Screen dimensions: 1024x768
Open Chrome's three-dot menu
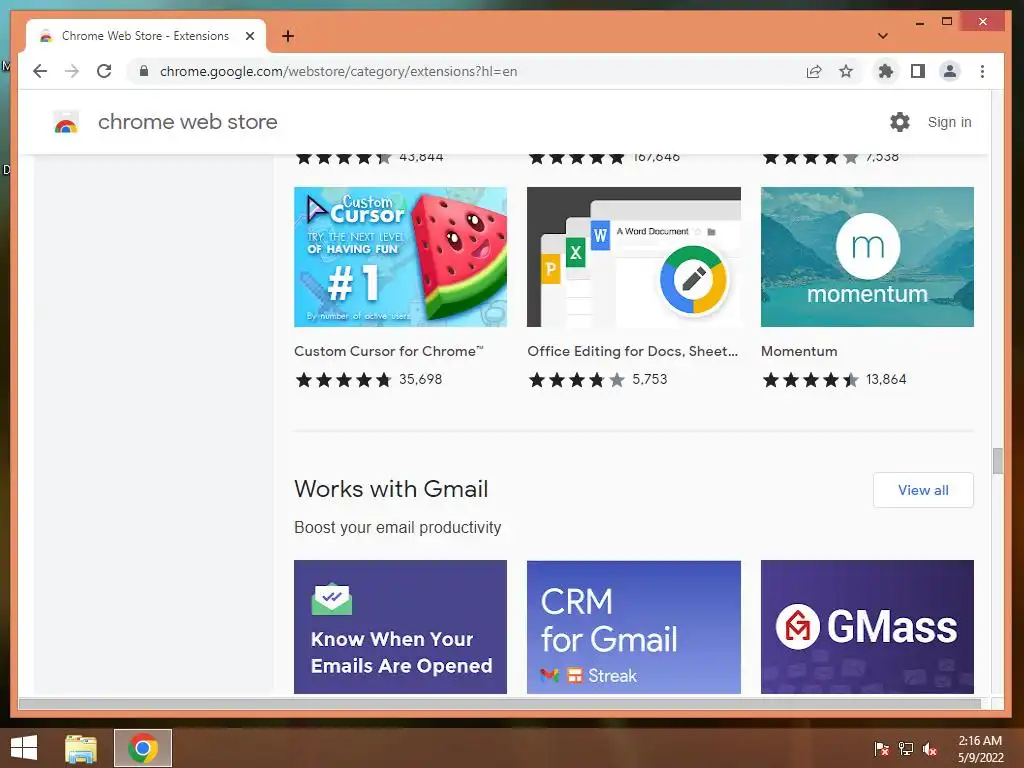(x=982, y=71)
